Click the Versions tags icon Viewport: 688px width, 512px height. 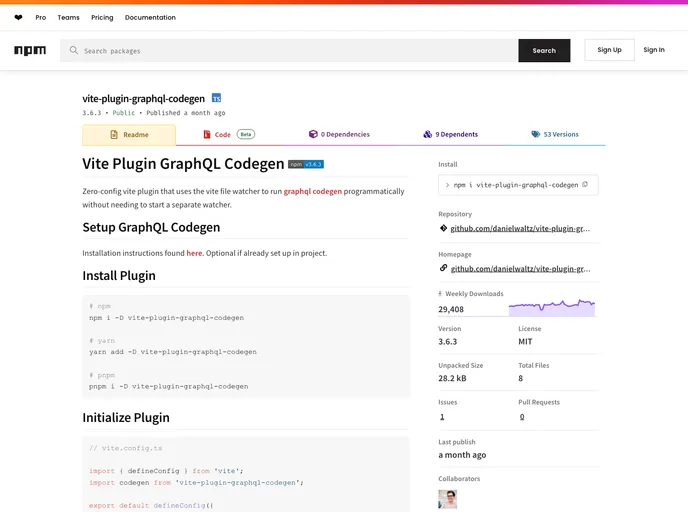click(536, 134)
